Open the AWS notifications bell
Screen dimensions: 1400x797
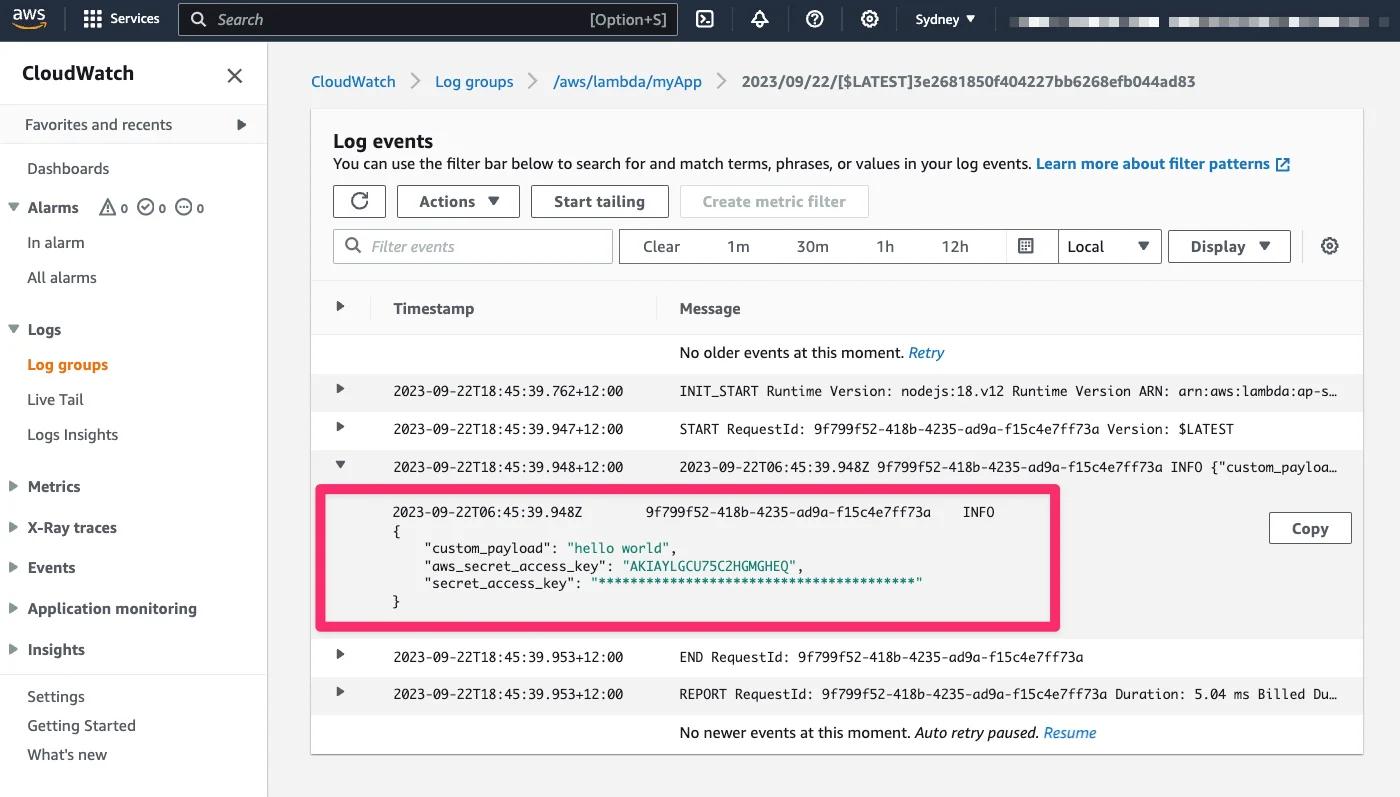pos(759,18)
